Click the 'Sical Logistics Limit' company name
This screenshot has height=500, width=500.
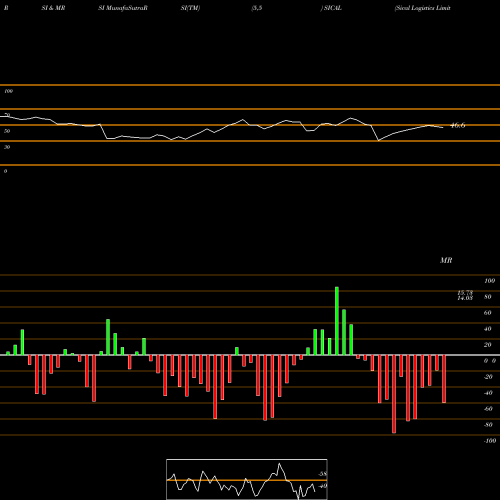[x=422, y=8]
